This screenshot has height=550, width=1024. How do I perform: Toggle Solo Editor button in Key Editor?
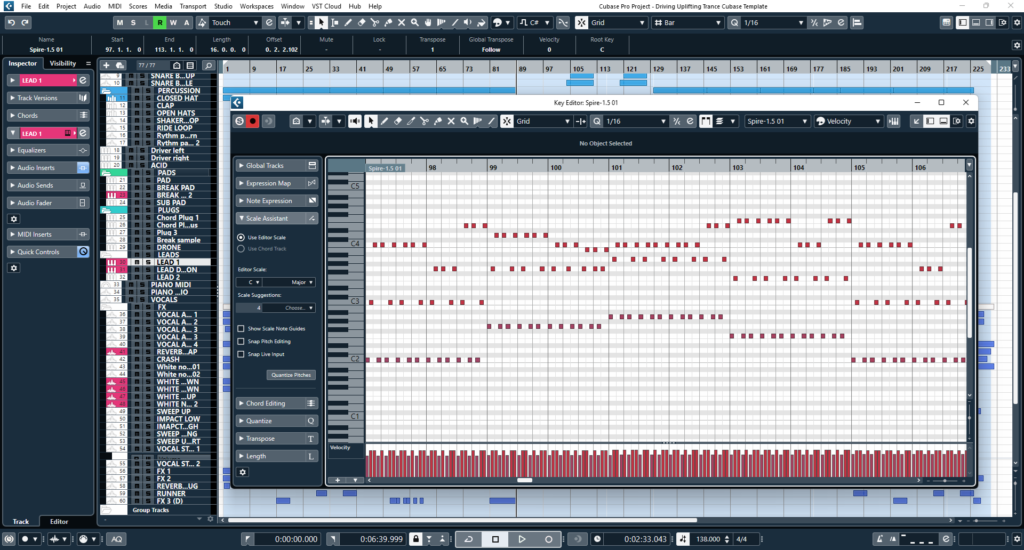tap(239, 121)
